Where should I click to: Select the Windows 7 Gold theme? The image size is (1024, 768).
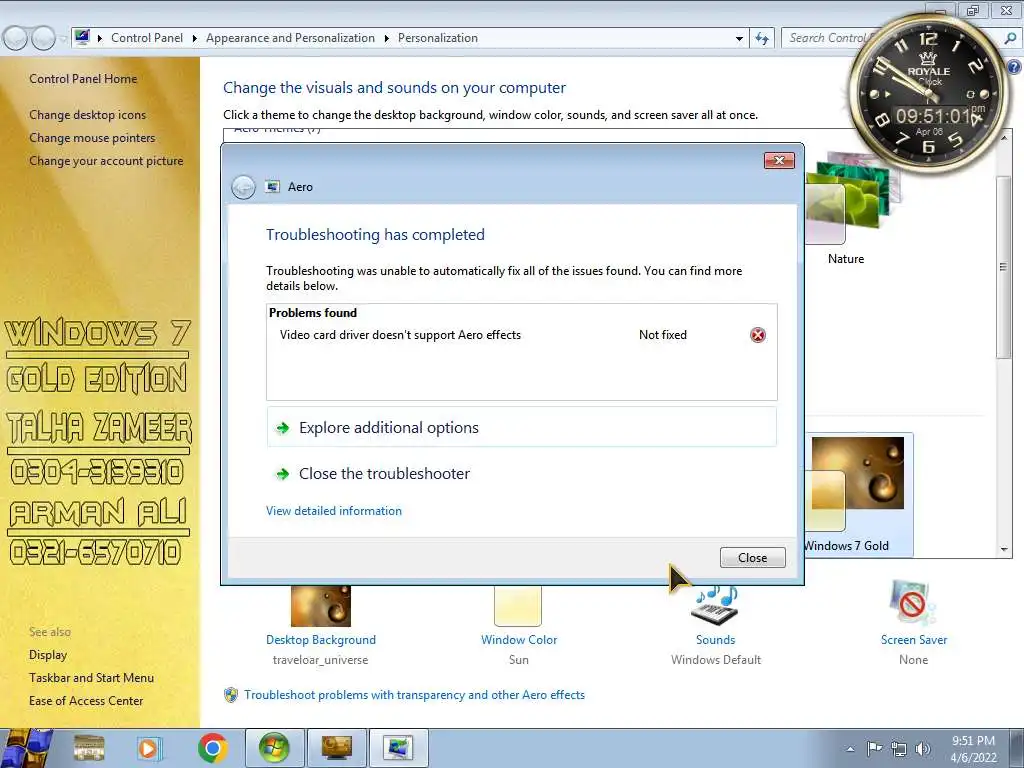tap(857, 495)
